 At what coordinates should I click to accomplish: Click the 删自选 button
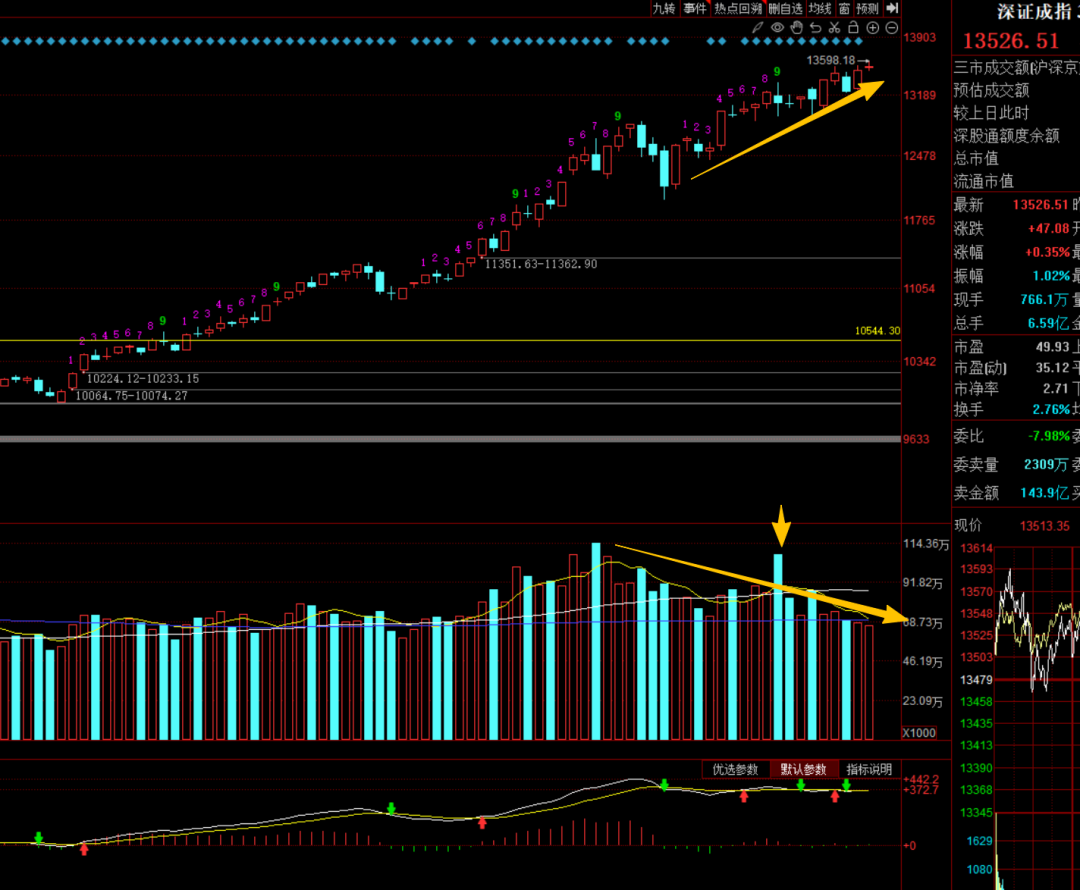(x=786, y=8)
